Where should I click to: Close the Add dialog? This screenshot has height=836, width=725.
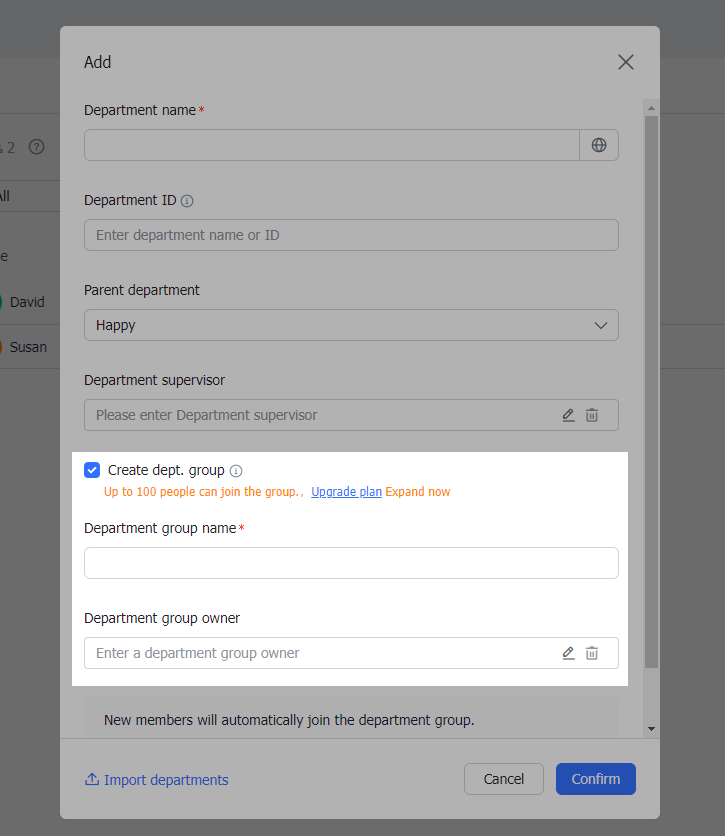[626, 62]
